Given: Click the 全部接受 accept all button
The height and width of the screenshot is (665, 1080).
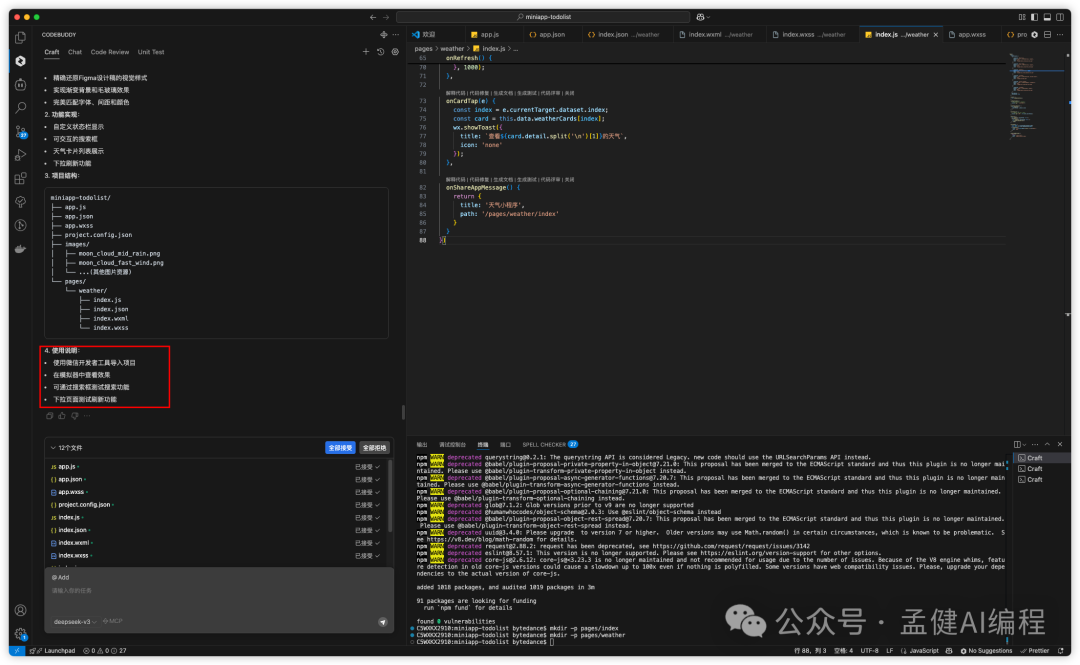Looking at the screenshot, I should (340, 448).
